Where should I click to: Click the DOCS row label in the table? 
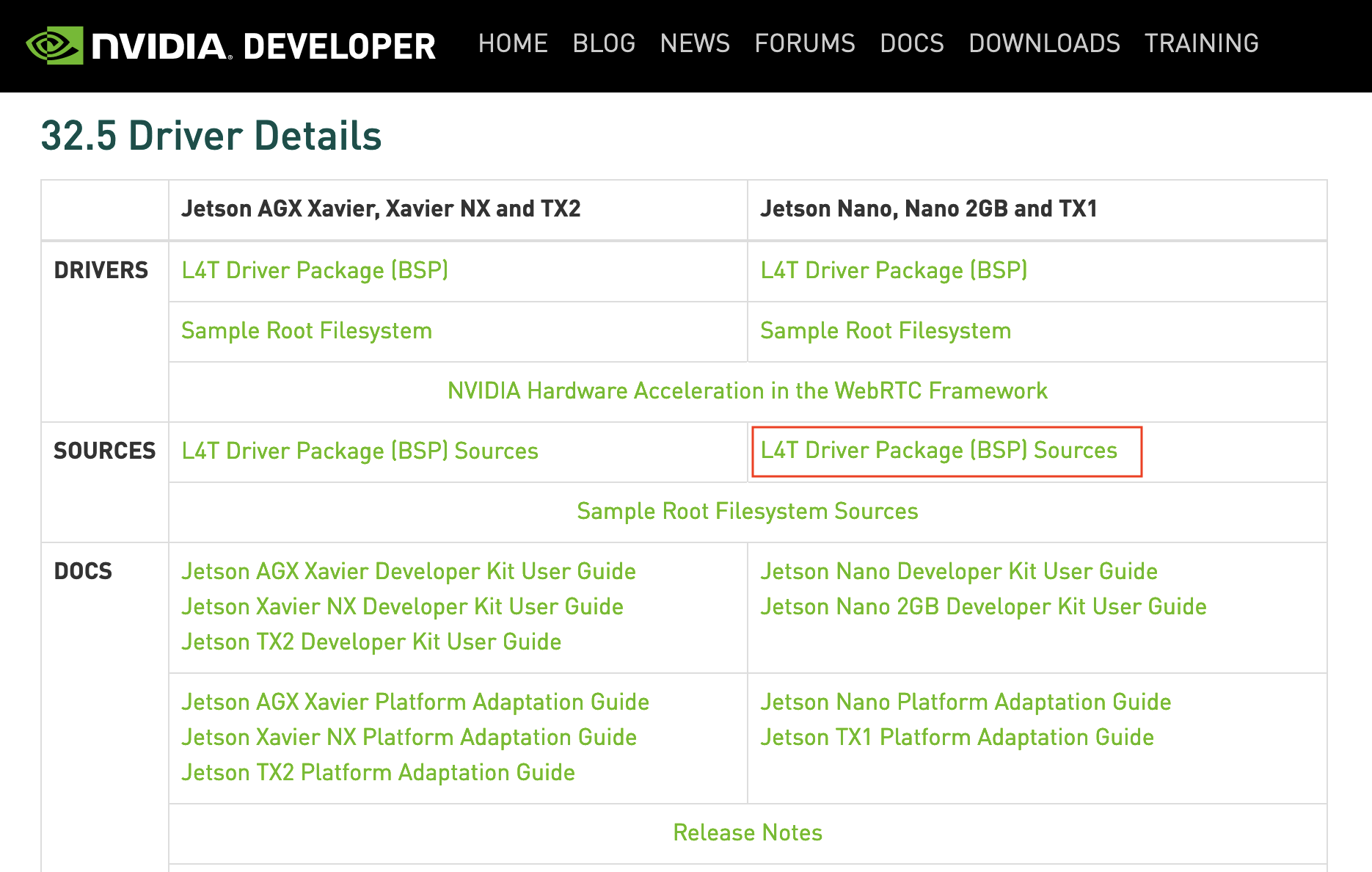pos(83,571)
